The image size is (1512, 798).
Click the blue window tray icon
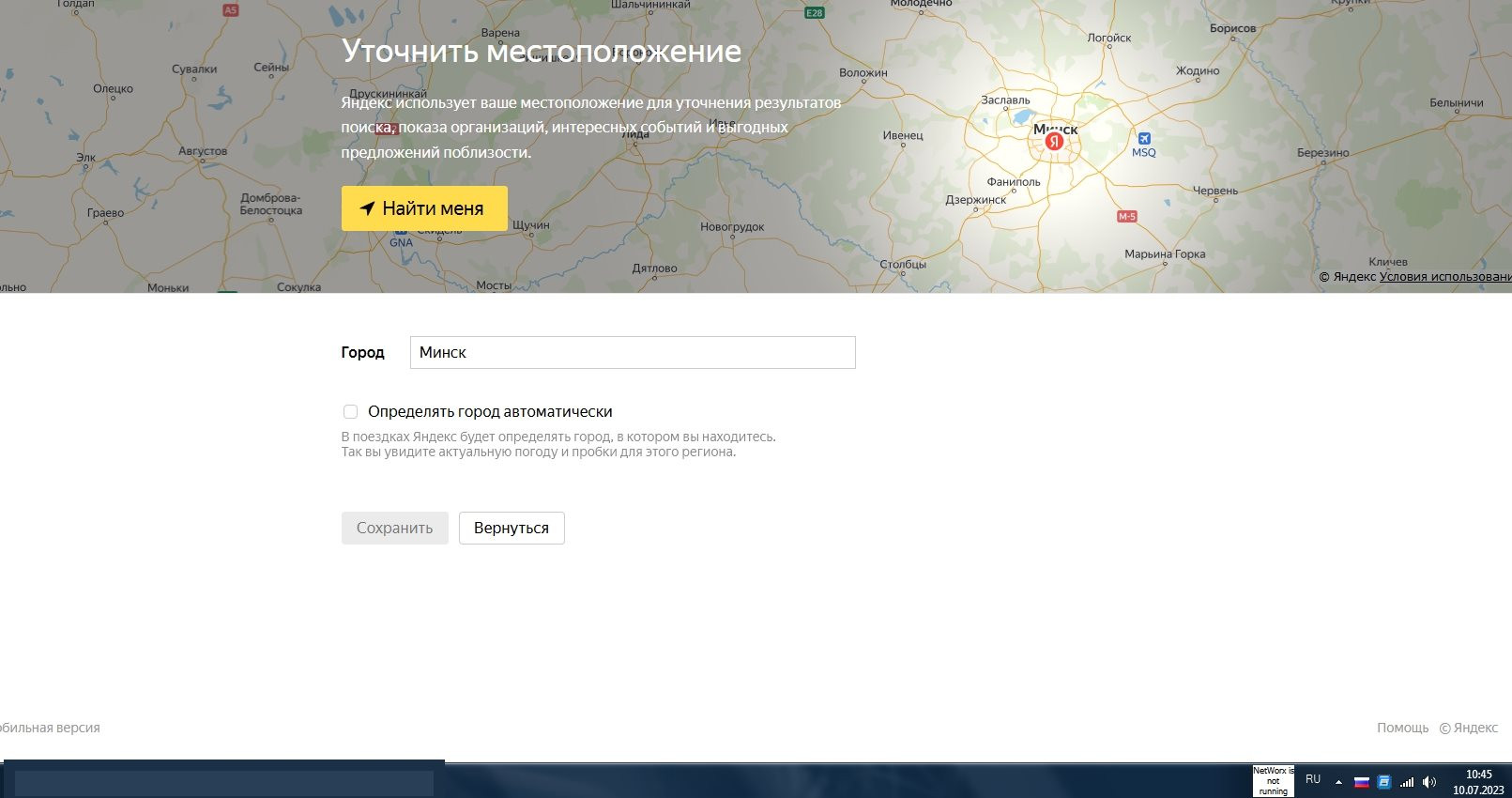(x=1383, y=782)
